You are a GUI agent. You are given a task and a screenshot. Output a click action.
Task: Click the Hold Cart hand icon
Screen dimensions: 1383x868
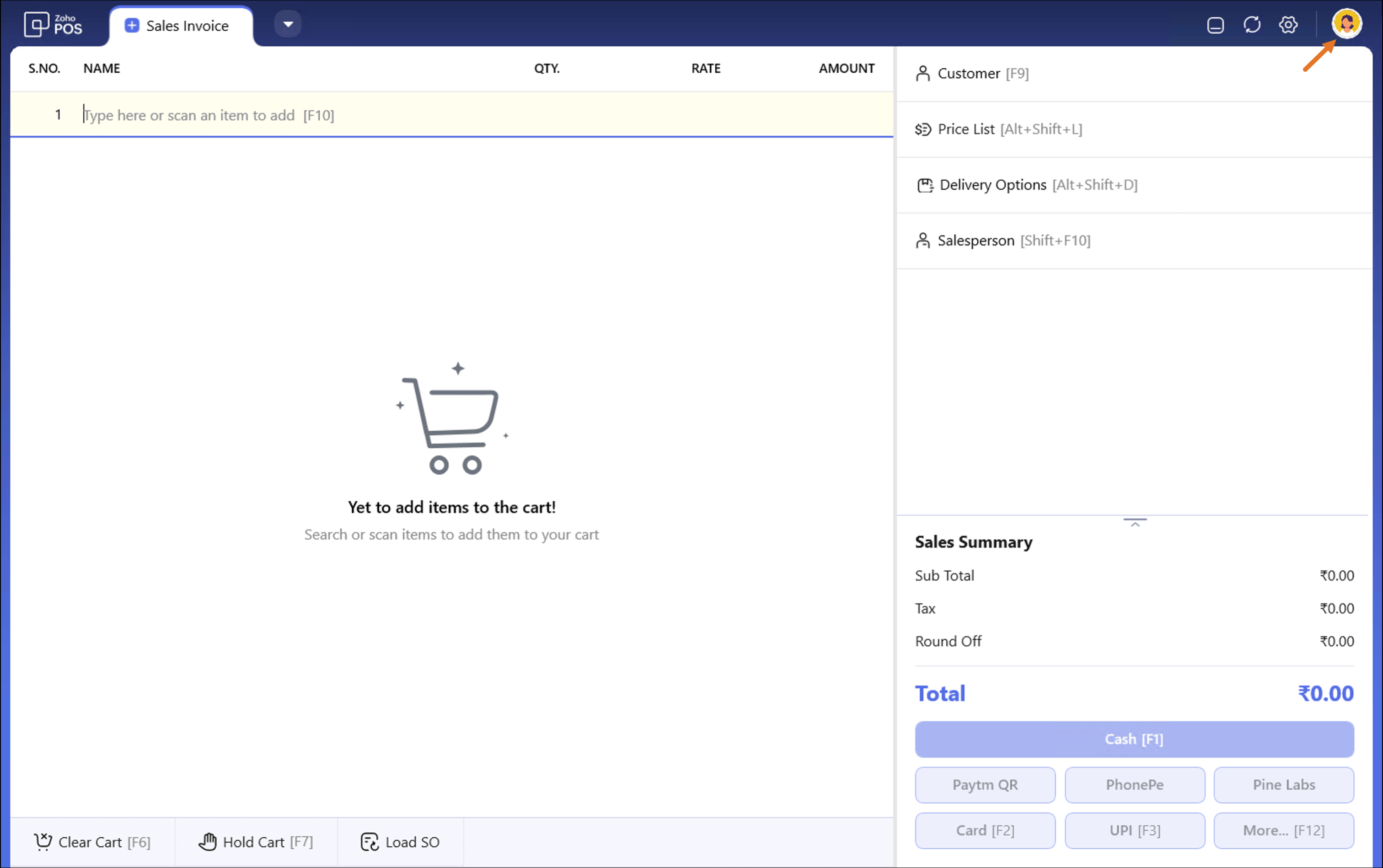tap(208, 841)
